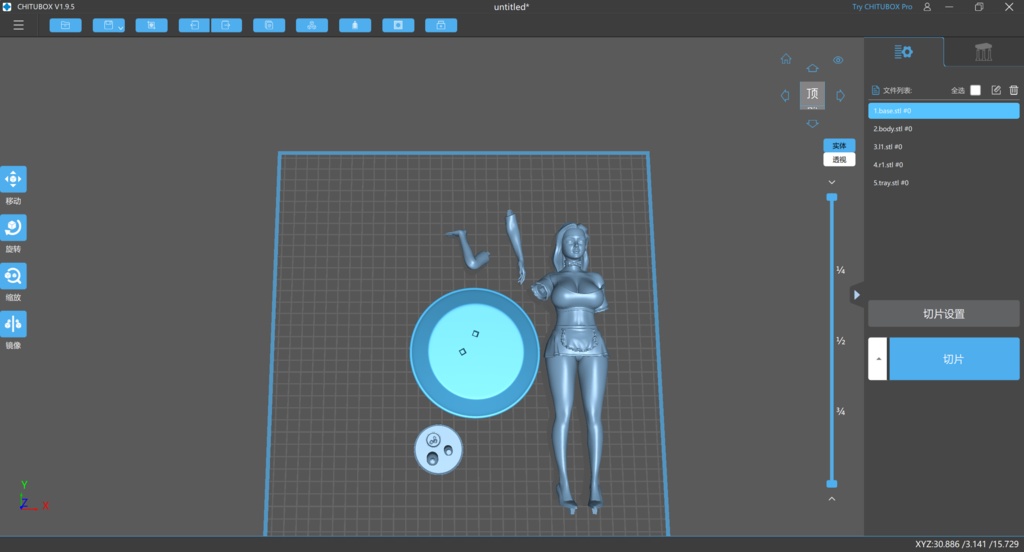Viewport: 1024px width, 552px height.
Task: Click the file list document icon
Action: pos(876,90)
